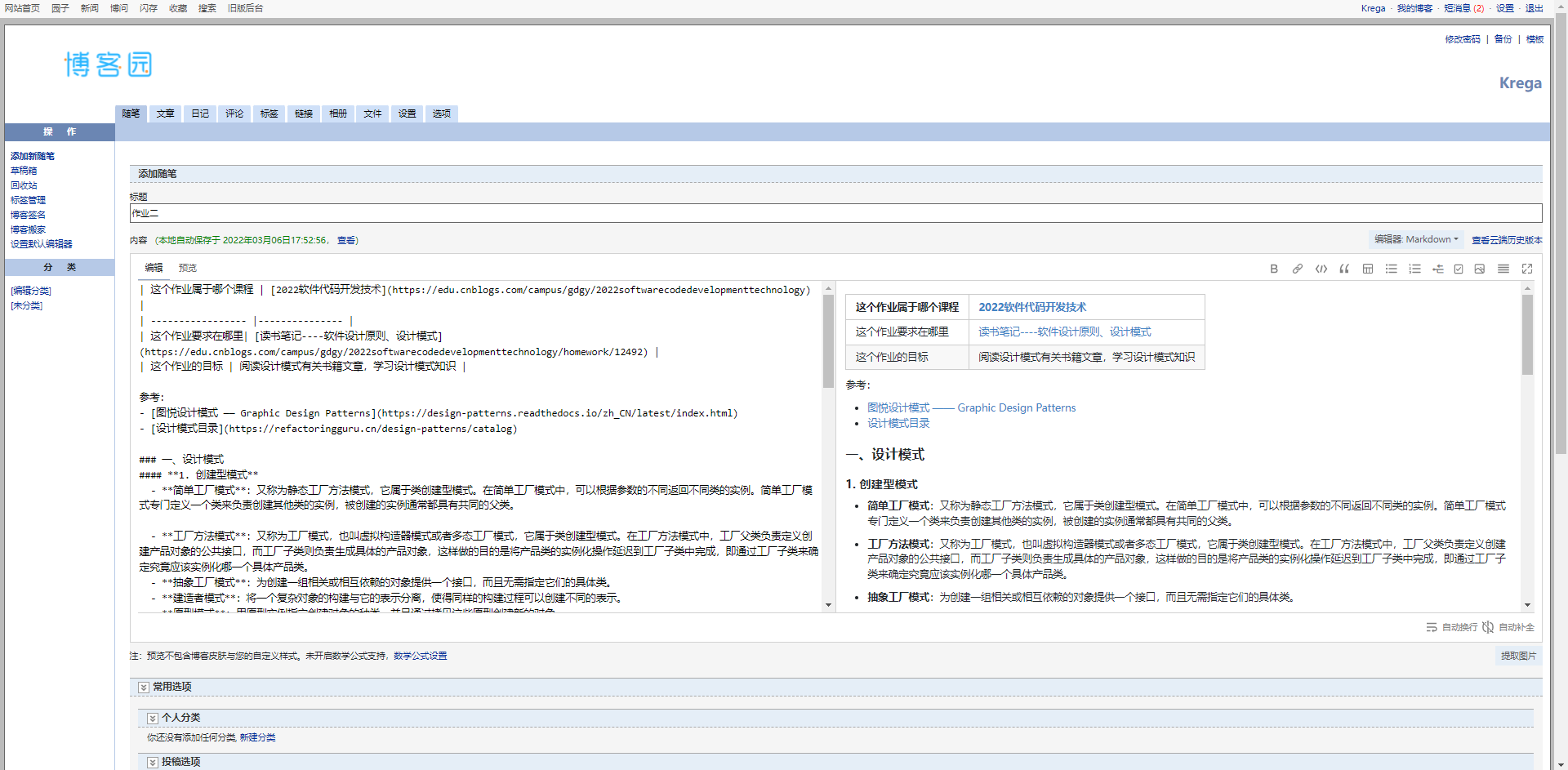Click 园子 in the top navigation
This screenshot has width=1568, height=770.
click(60, 8)
